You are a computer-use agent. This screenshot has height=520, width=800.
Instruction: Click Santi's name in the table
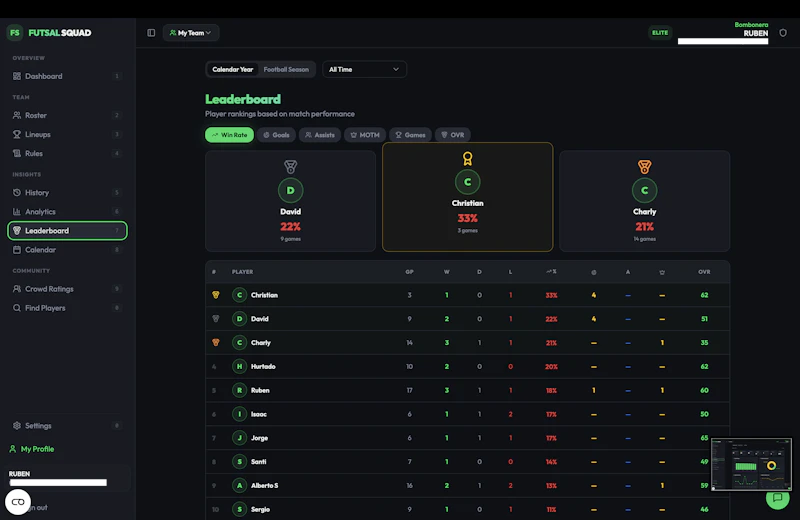(258, 462)
